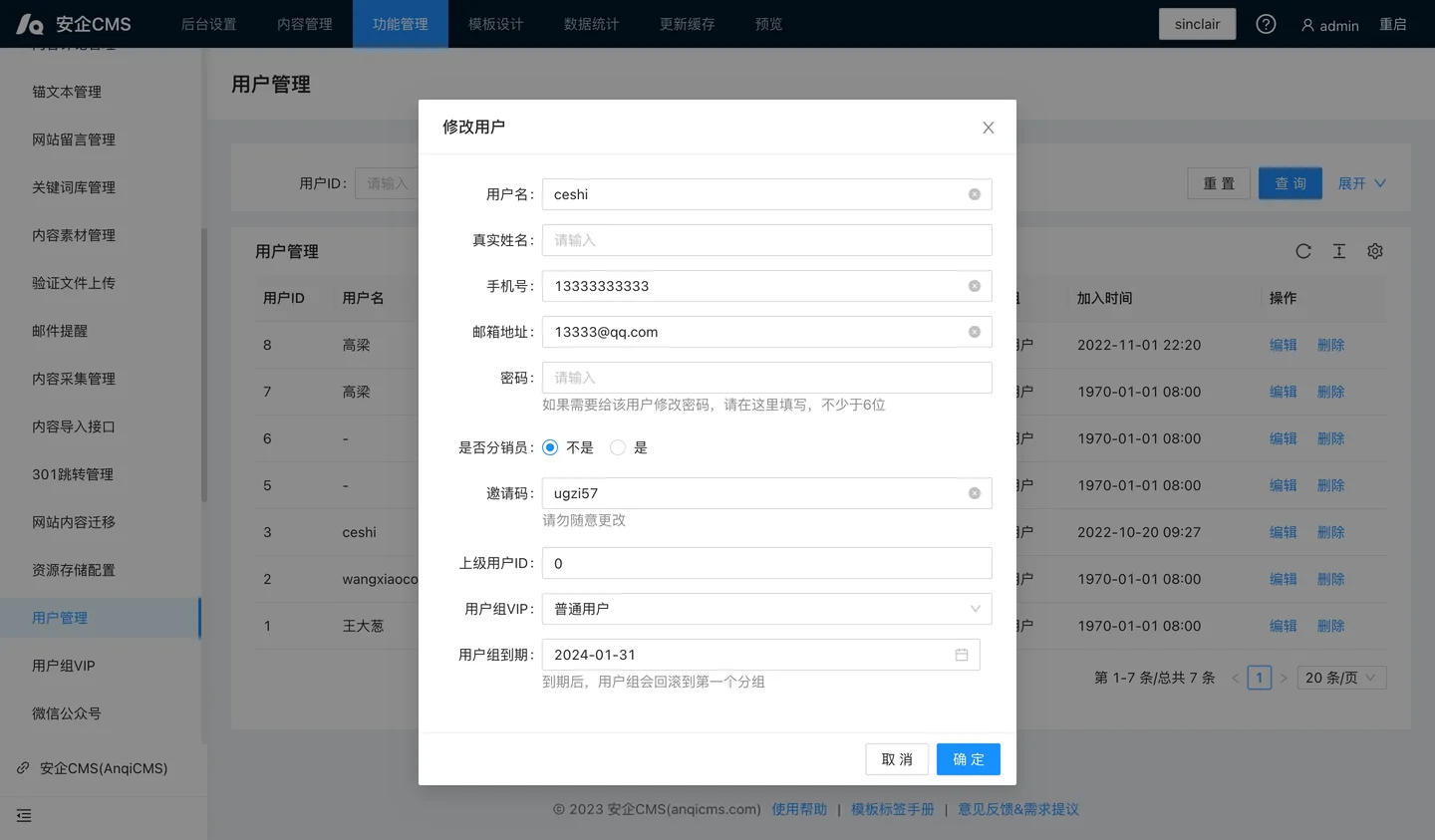Click the sidebar collapse icon at bottom
This screenshot has width=1435, height=840.
[x=24, y=816]
